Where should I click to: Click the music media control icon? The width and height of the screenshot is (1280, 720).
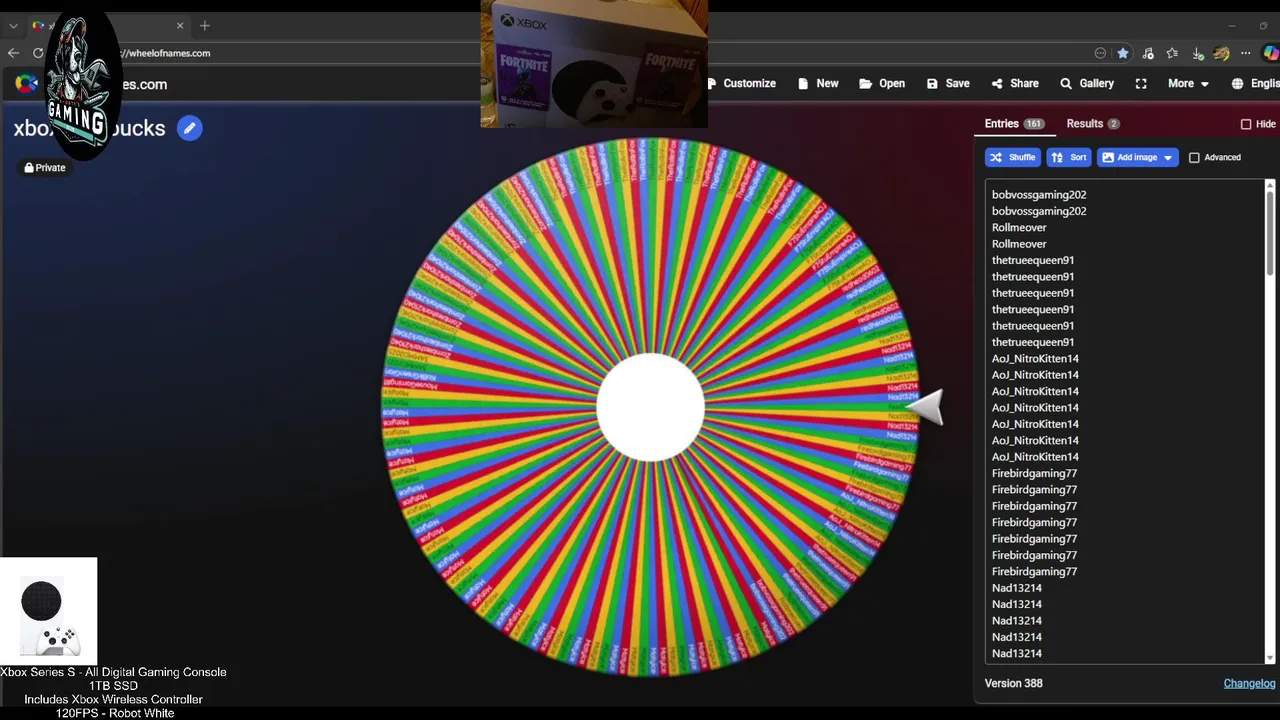click(x=1148, y=53)
